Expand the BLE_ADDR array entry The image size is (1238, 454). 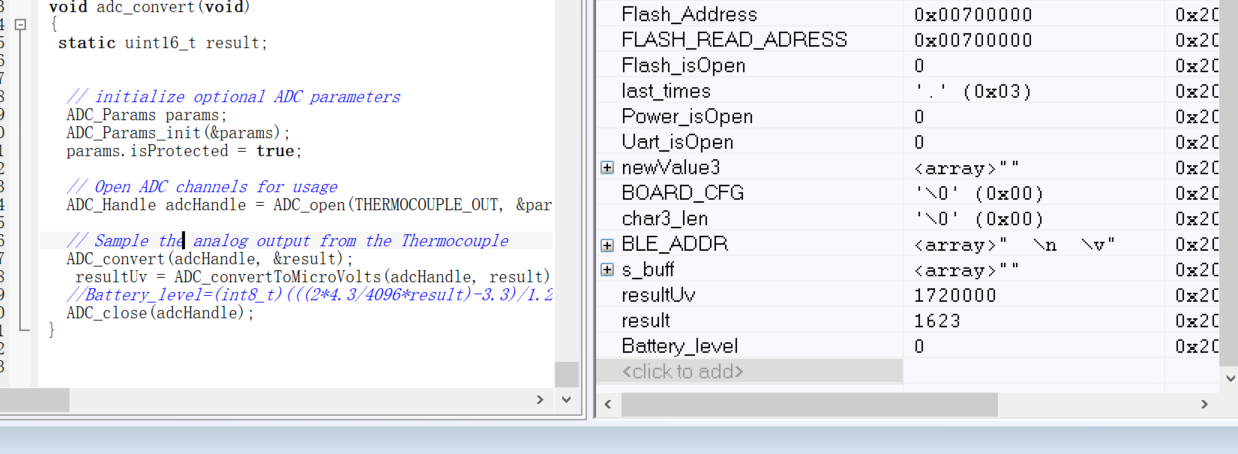click(x=607, y=245)
